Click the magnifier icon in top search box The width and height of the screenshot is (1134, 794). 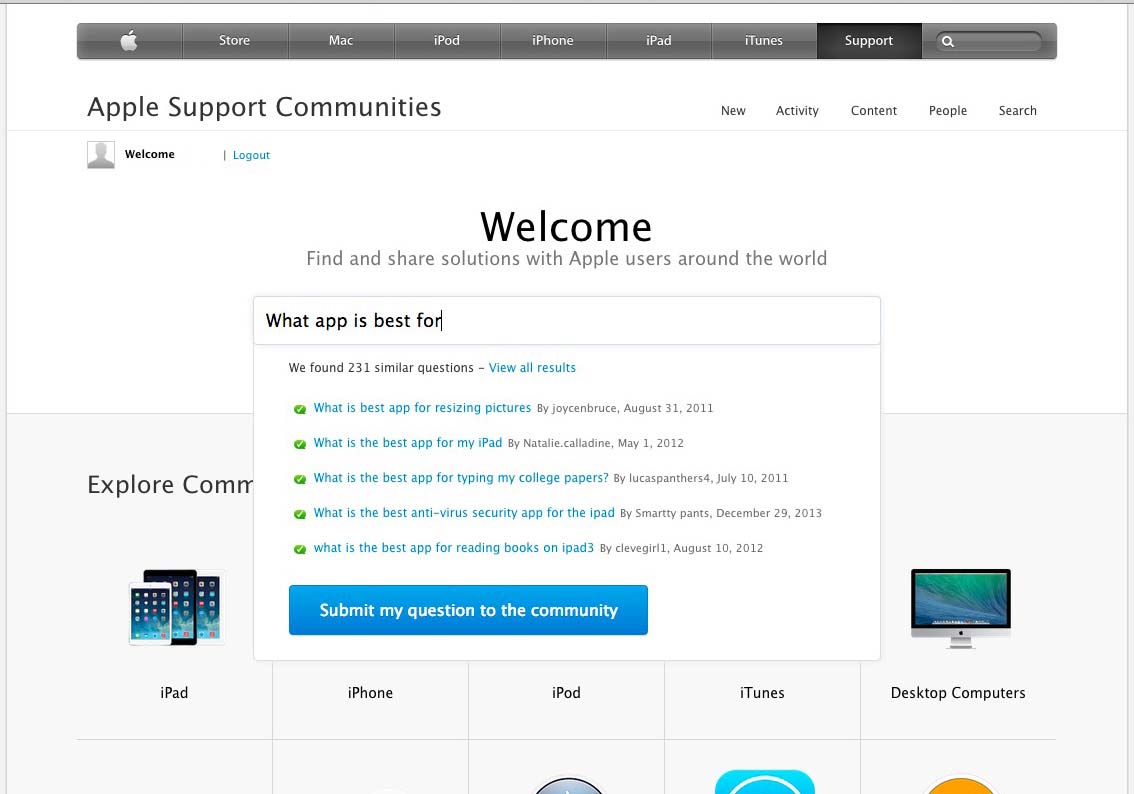(947, 42)
